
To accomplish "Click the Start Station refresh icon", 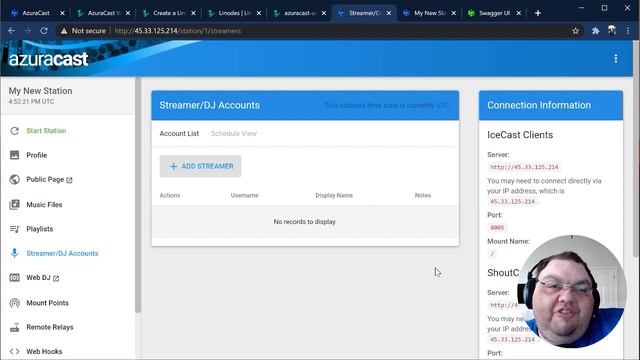I will pyautogui.click(x=14, y=131).
